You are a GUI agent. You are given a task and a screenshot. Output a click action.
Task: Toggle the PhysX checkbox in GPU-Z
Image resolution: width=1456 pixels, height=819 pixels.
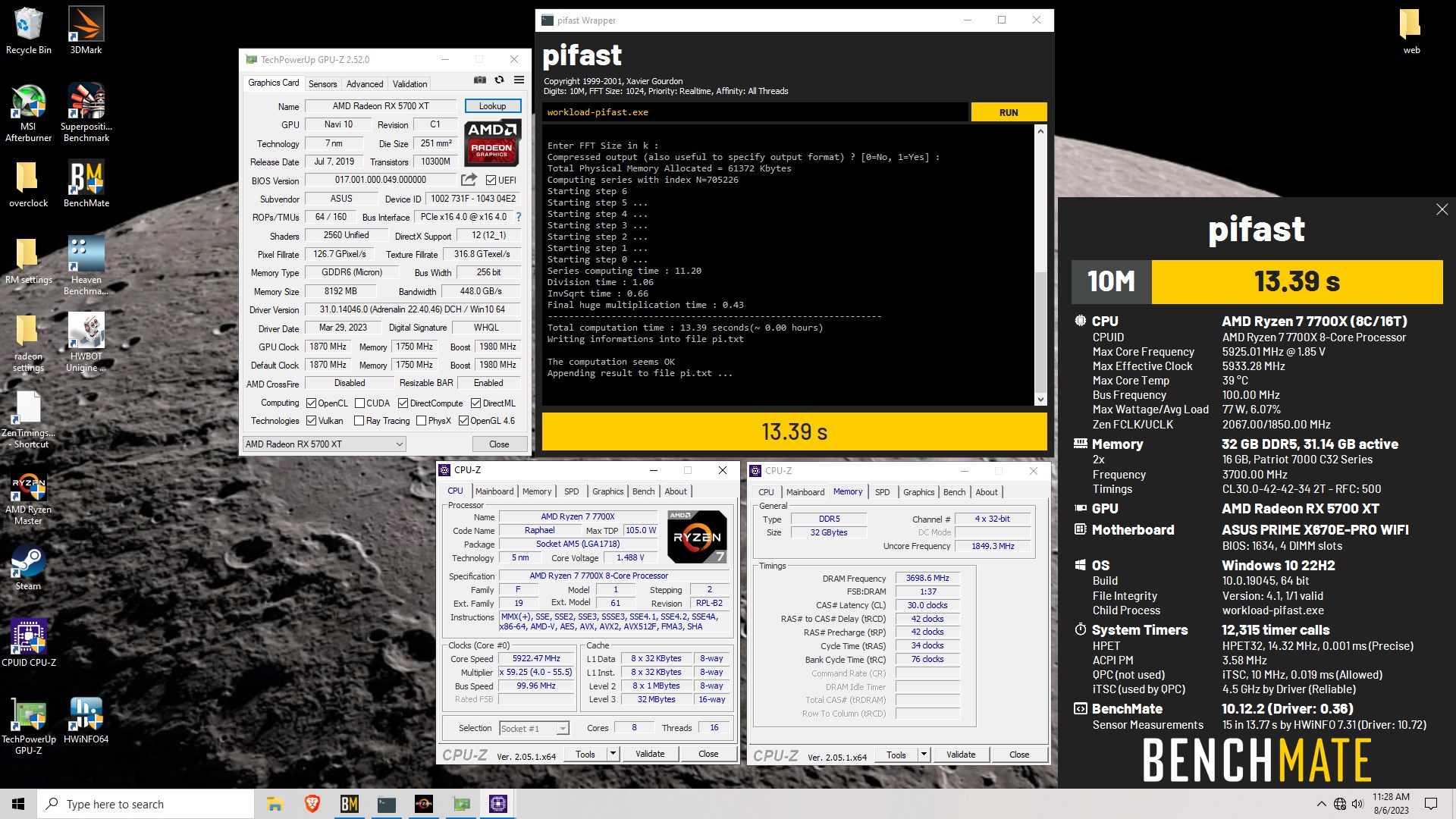click(x=421, y=421)
